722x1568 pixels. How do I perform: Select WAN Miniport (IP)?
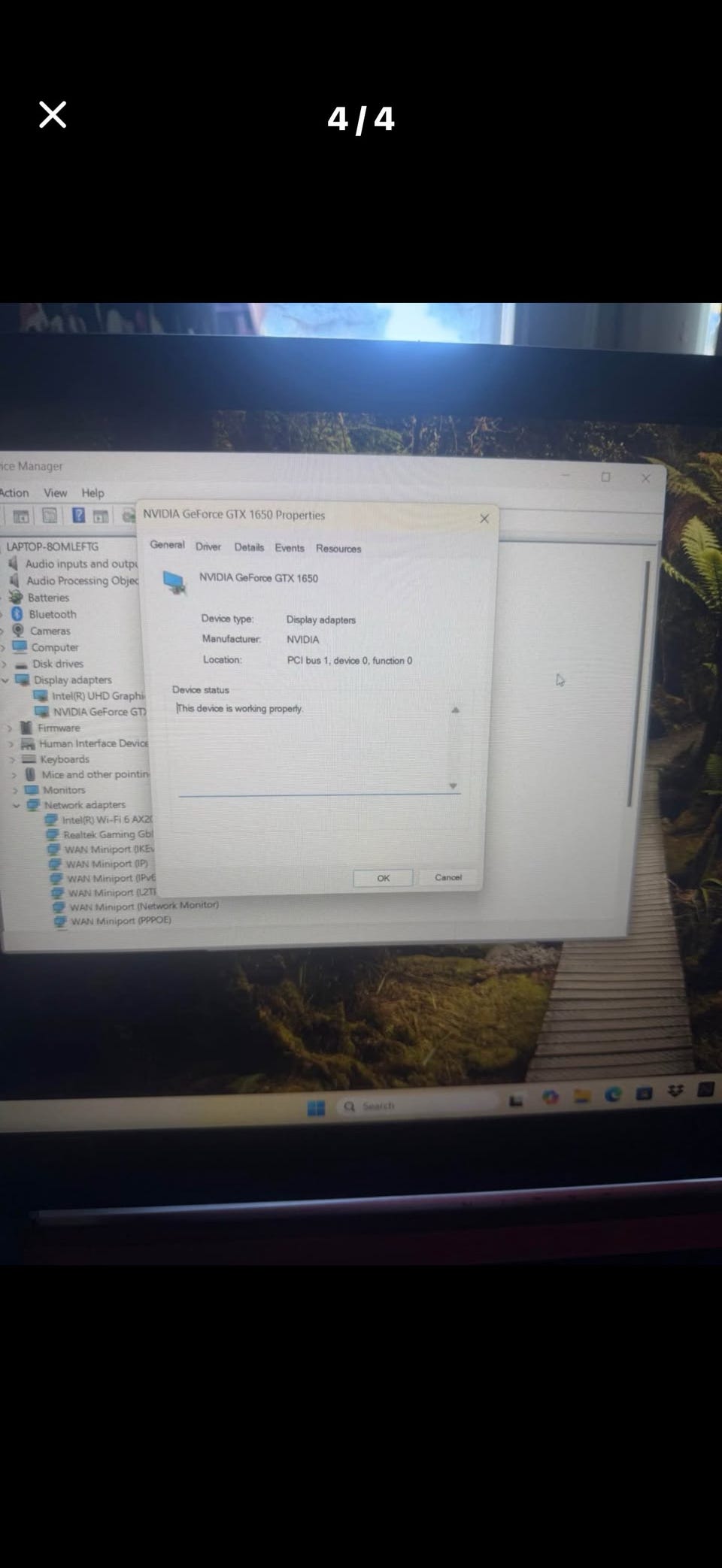click(x=107, y=864)
